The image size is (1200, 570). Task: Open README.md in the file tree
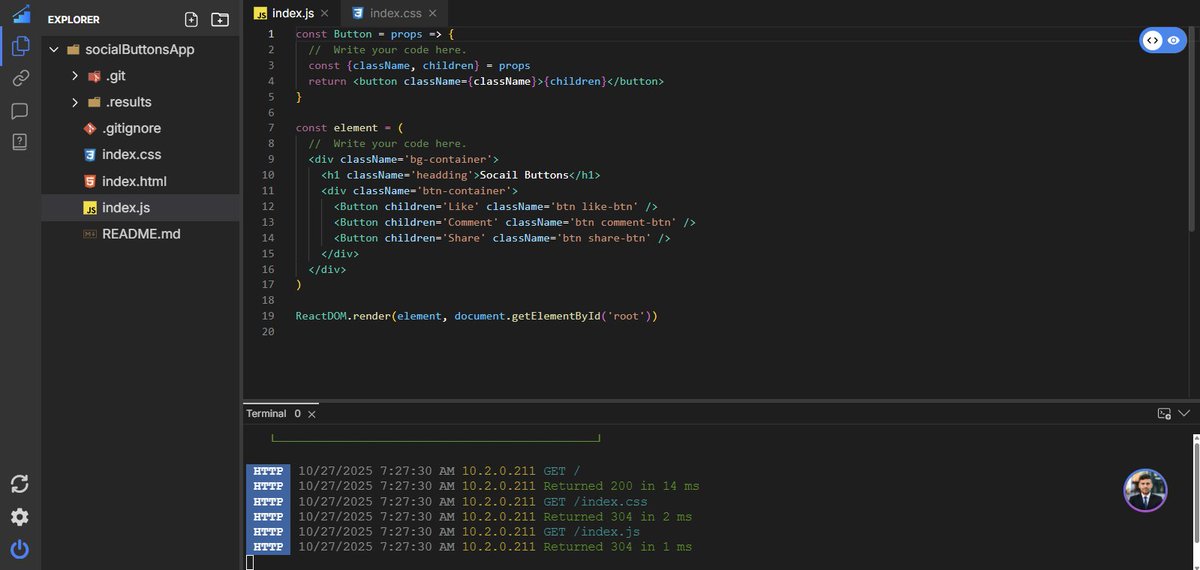[140, 234]
